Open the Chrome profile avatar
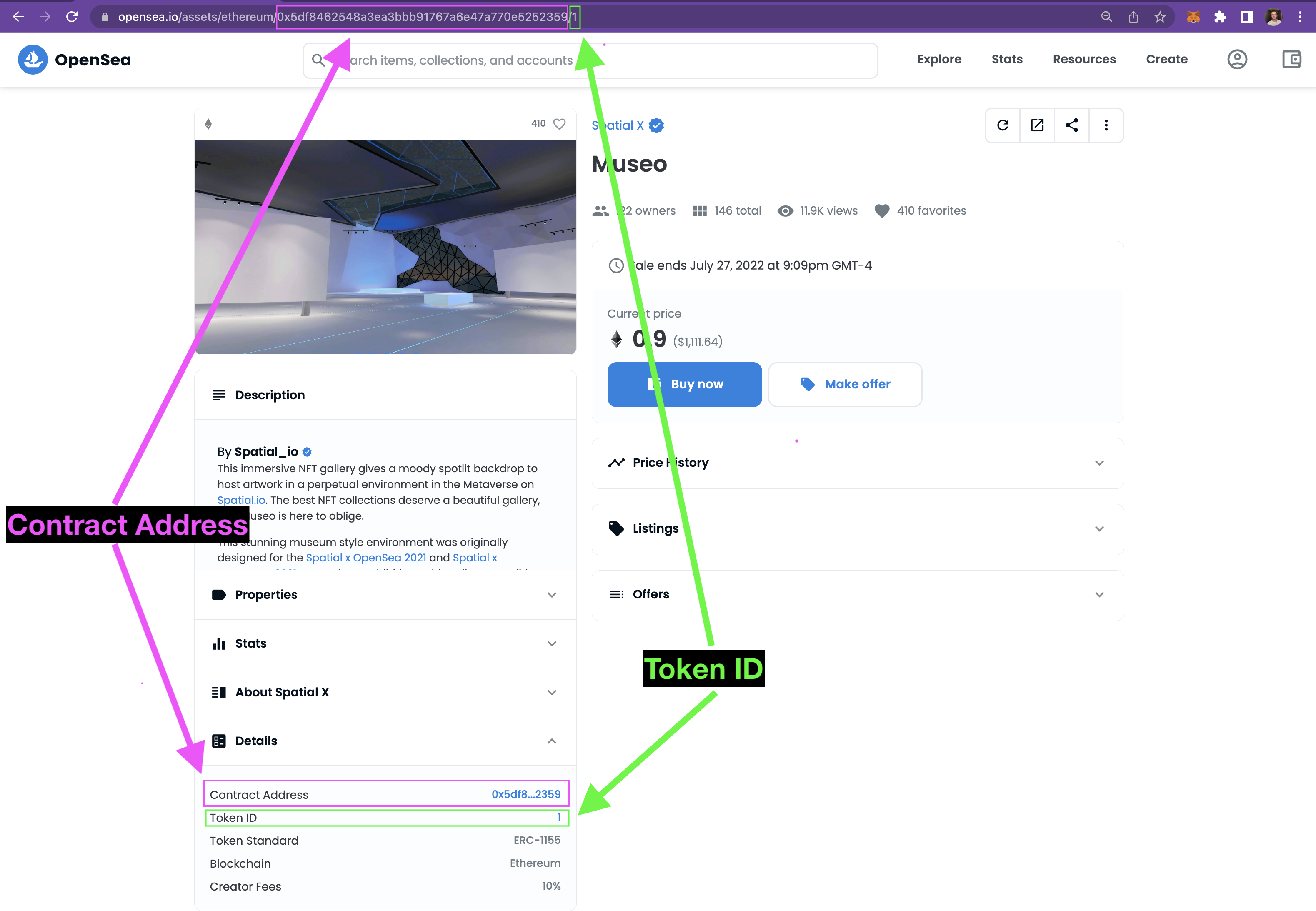Image resolution: width=1316 pixels, height=911 pixels. coord(1274,17)
